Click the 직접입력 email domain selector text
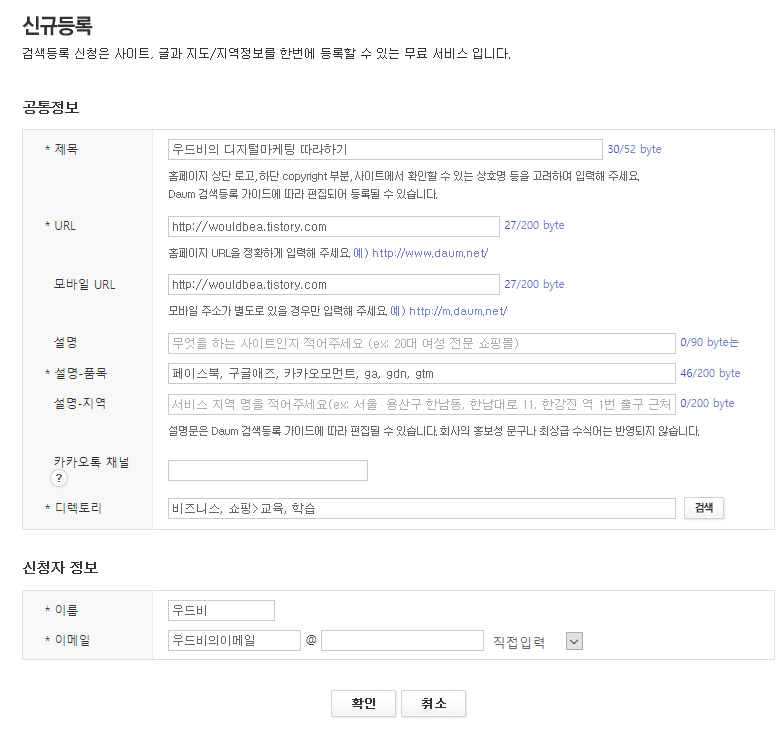The width and height of the screenshot is (784, 736). 519,642
